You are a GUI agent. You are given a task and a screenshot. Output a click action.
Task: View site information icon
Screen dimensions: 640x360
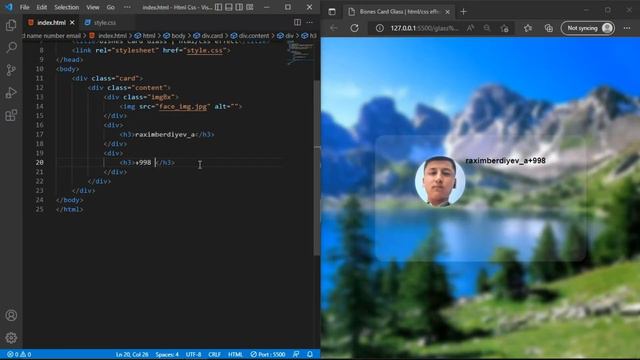(380, 28)
